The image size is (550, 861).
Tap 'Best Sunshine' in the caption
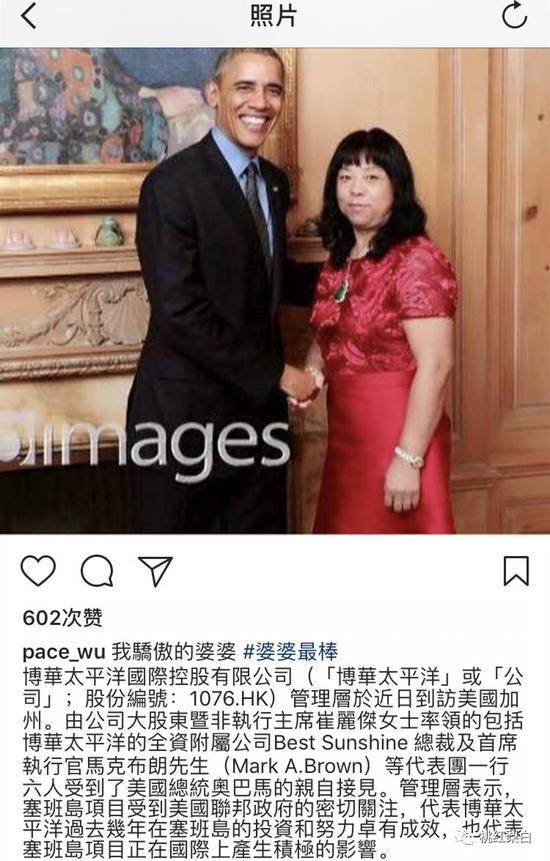[x=340, y=743]
